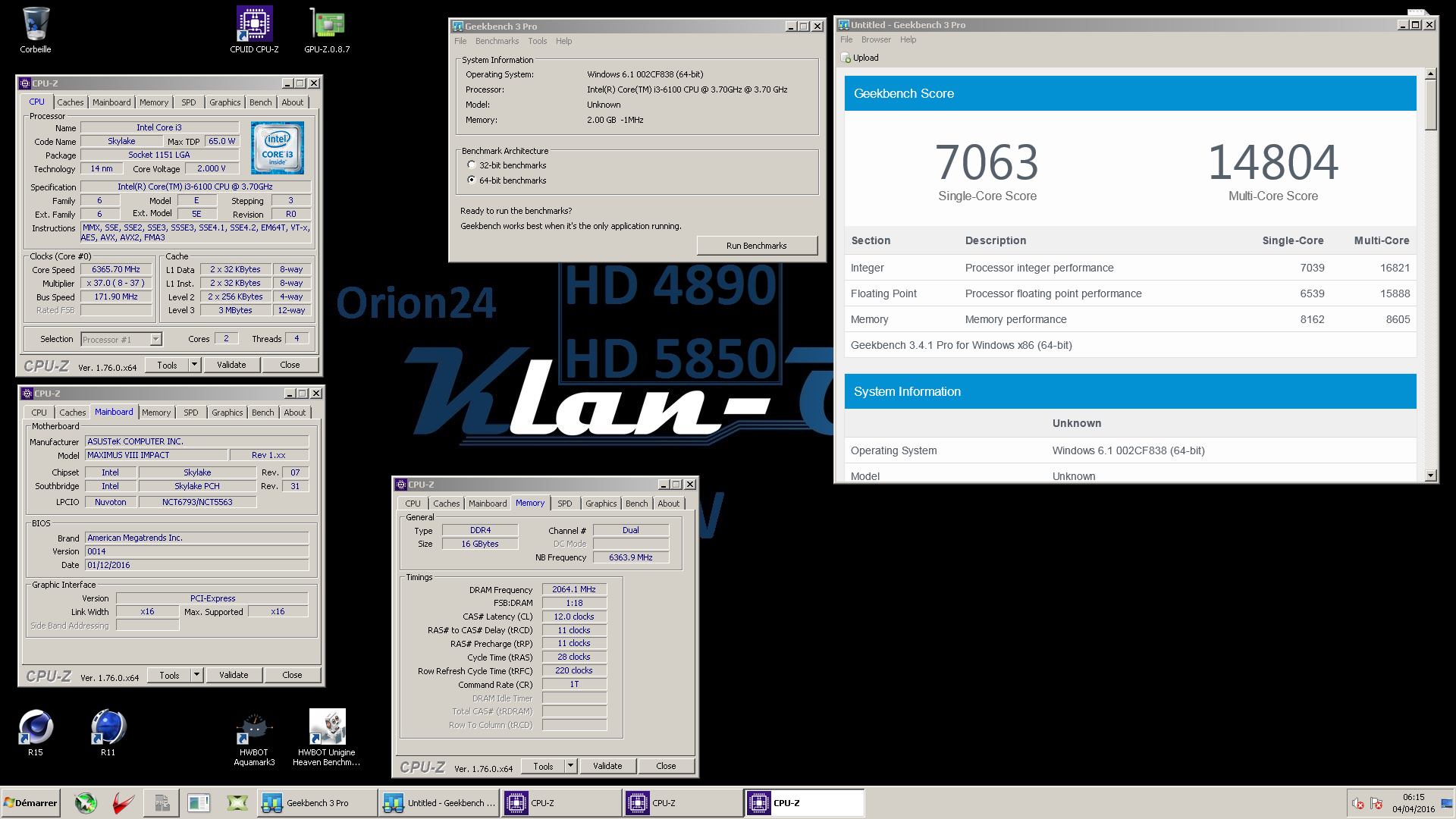This screenshot has height=819, width=1456.
Task: Click the NB Frequency value 6363.9 MHz
Action: 630,557
